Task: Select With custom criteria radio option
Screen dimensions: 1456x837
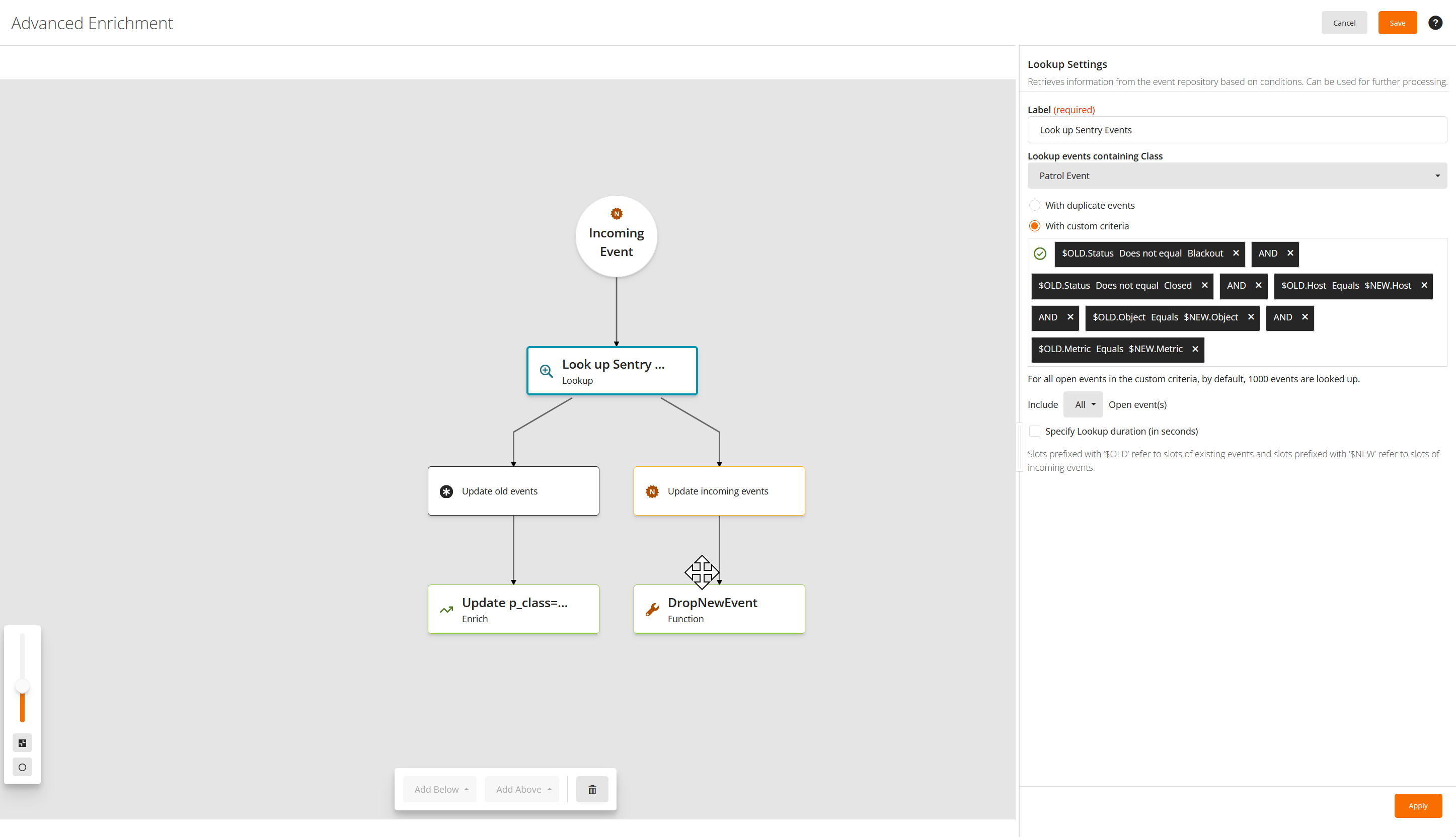Action: (1034, 226)
